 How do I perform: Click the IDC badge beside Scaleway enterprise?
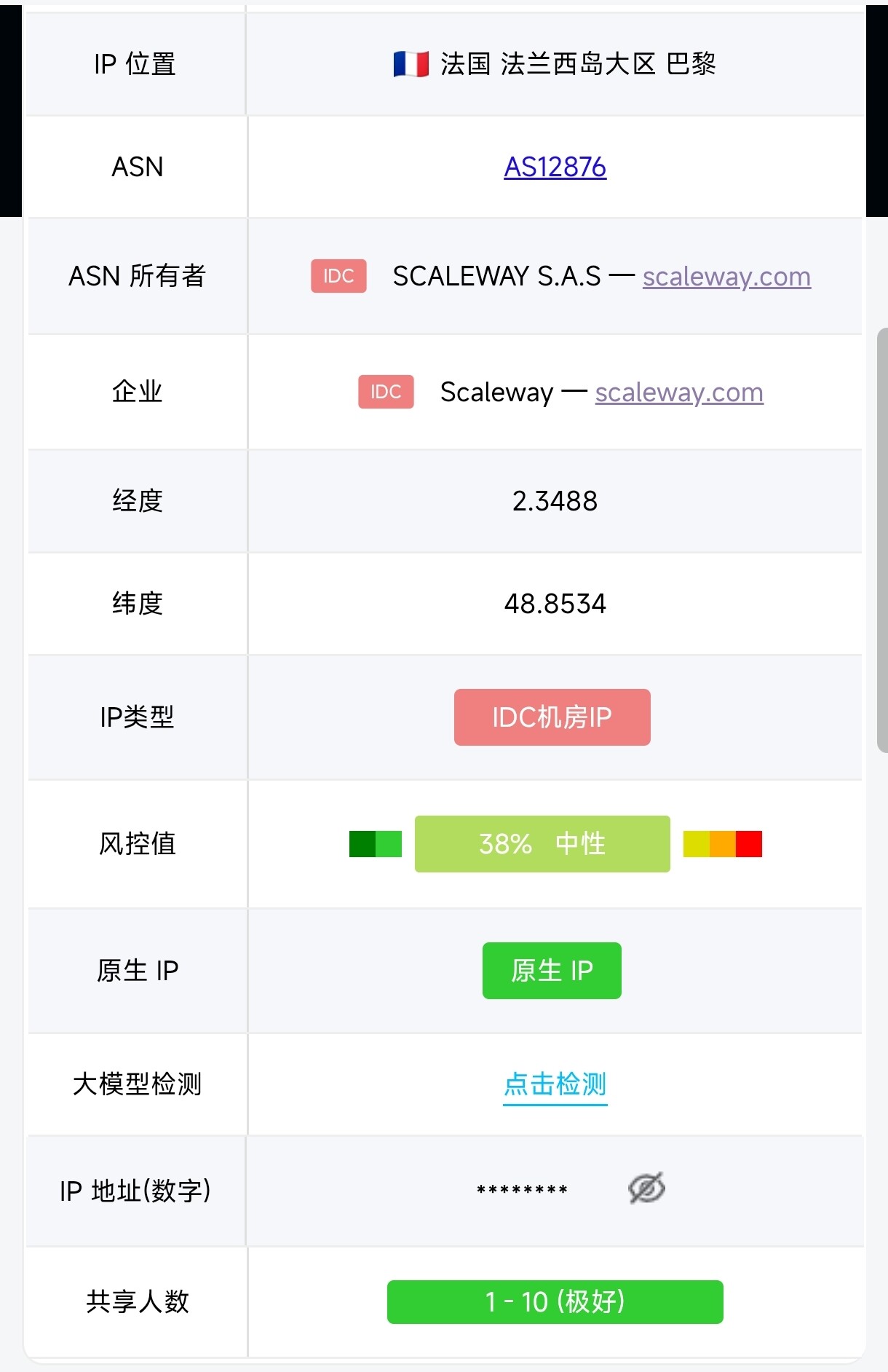click(386, 392)
